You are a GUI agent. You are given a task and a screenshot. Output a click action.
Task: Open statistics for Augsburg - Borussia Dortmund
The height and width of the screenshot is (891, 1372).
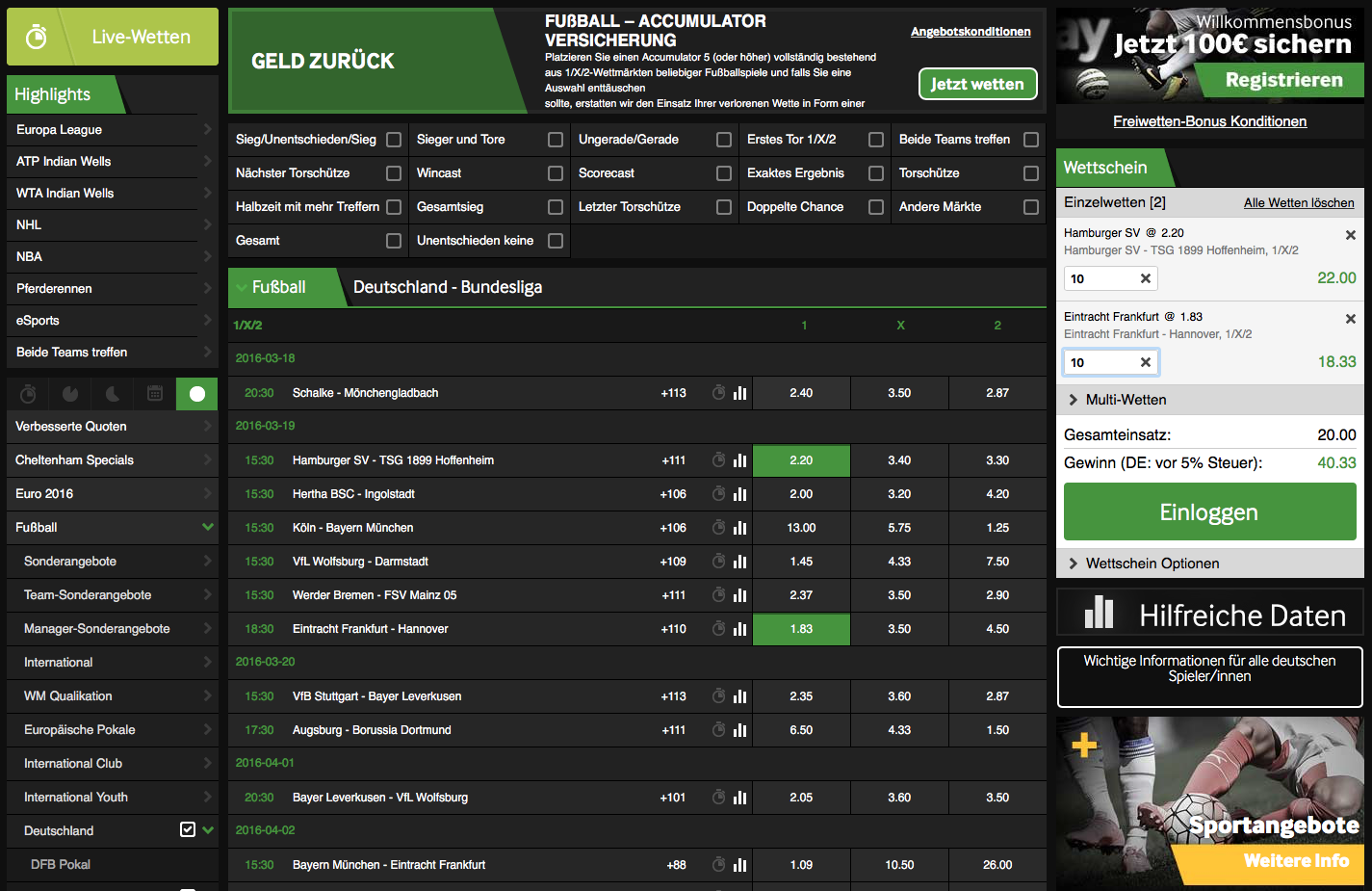pos(739,729)
